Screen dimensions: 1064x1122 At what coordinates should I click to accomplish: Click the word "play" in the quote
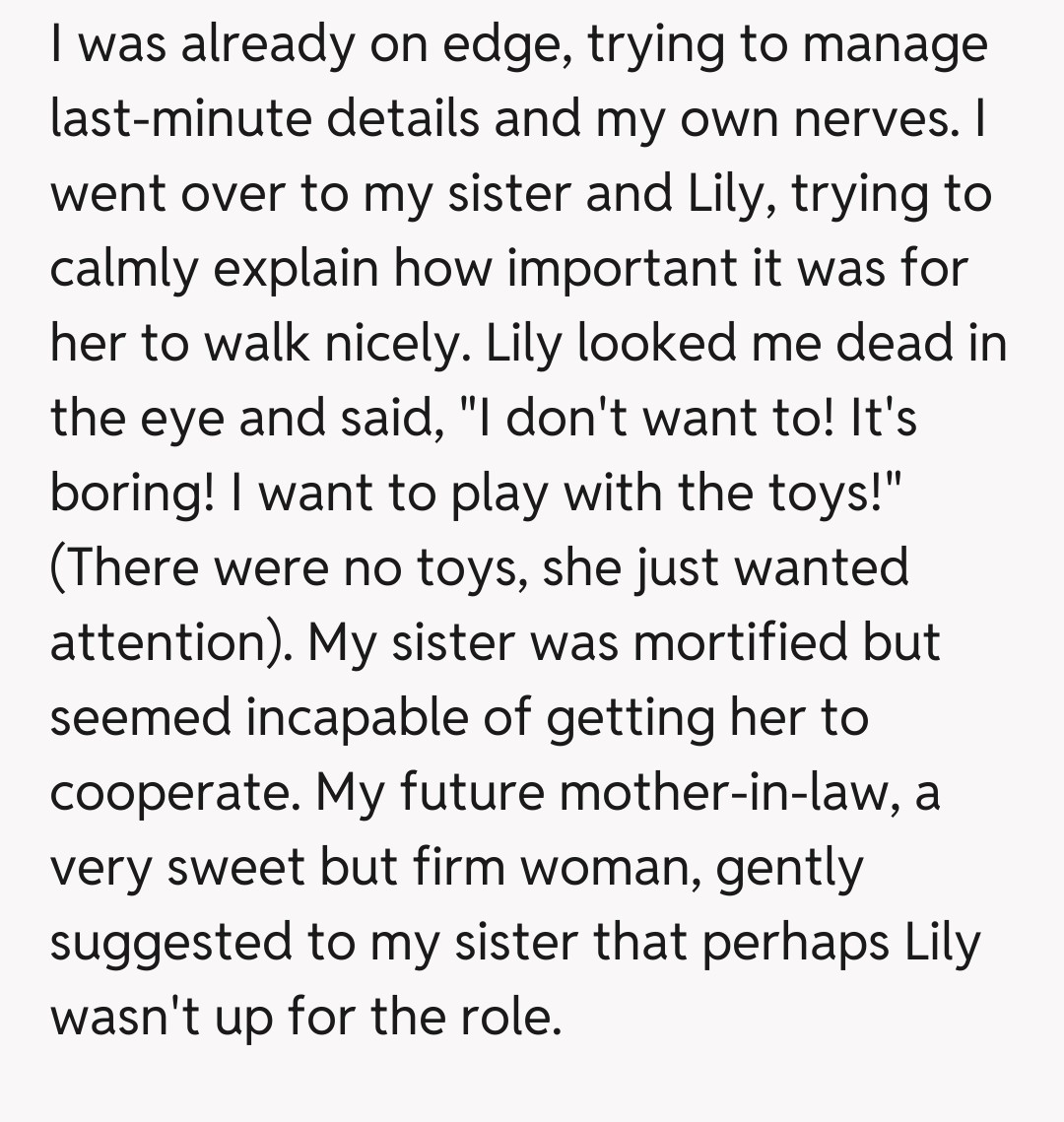pos(499,494)
